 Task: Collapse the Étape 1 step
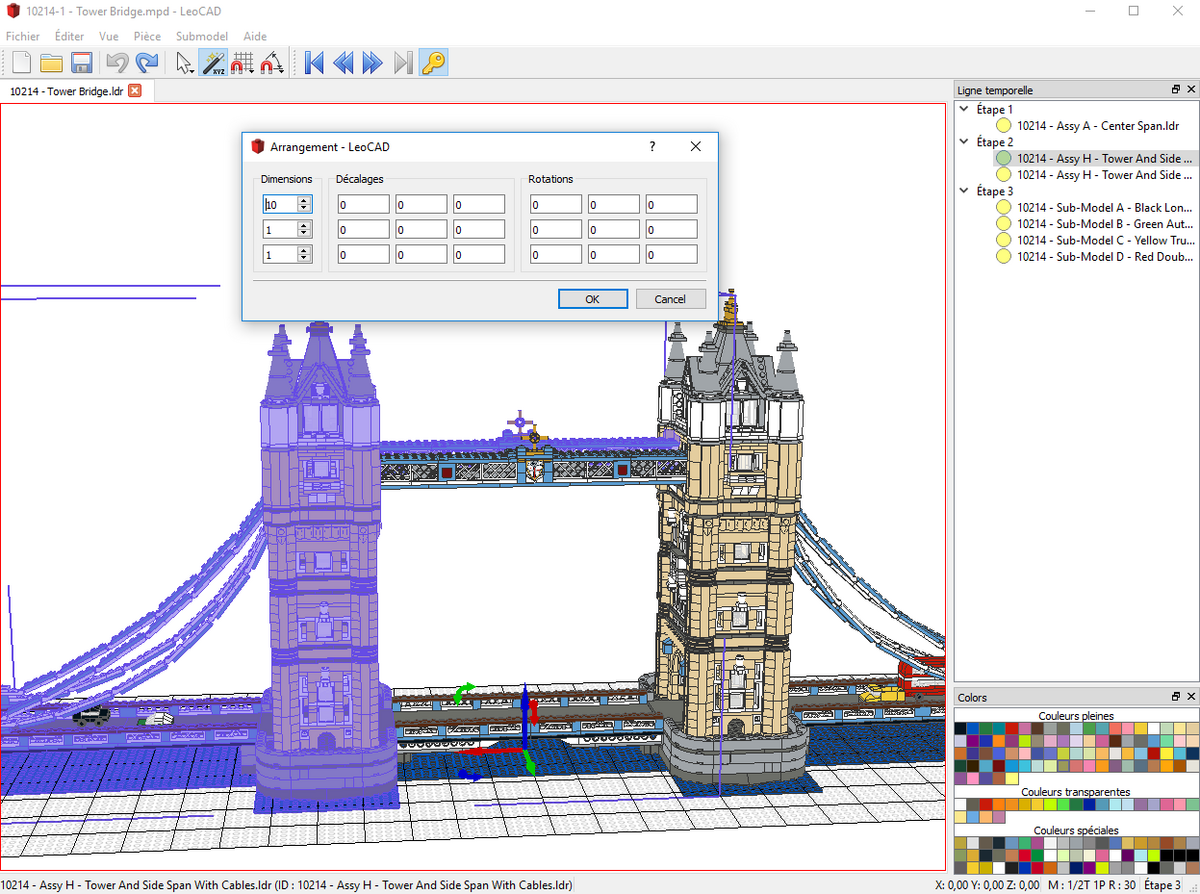(x=964, y=109)
